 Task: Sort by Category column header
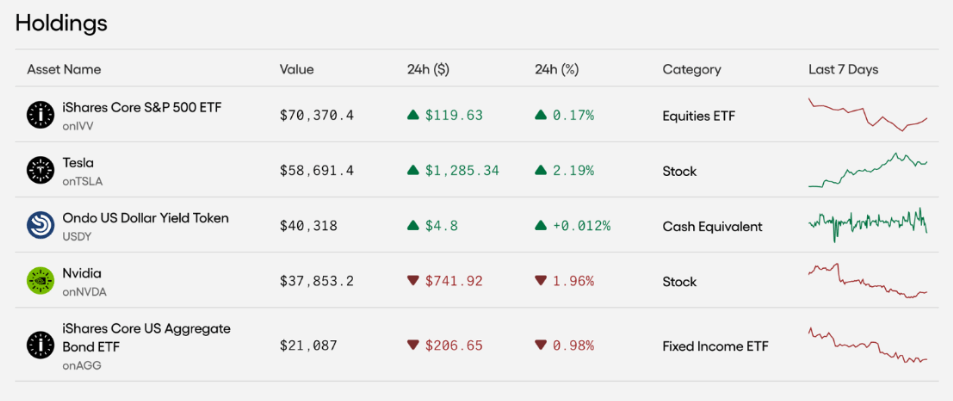pos(691,70)
